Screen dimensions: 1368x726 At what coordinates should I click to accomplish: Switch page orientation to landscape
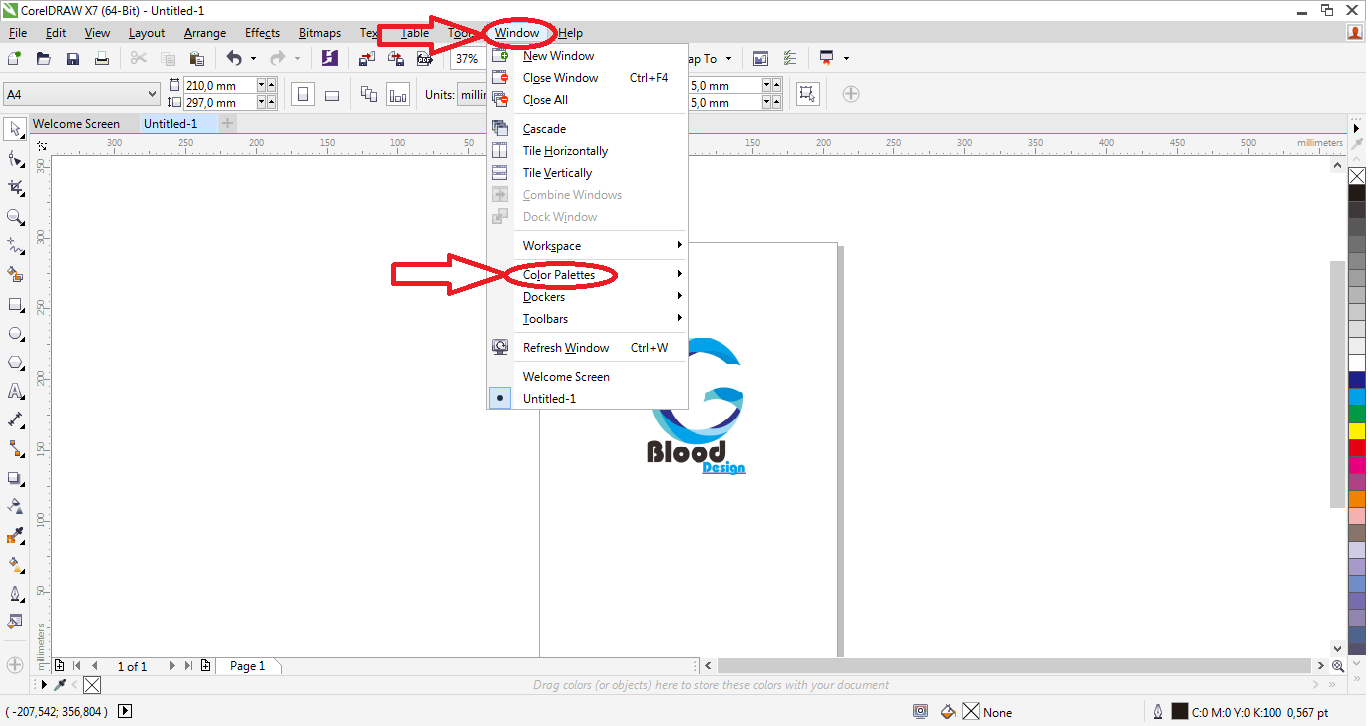pos(332,93)
